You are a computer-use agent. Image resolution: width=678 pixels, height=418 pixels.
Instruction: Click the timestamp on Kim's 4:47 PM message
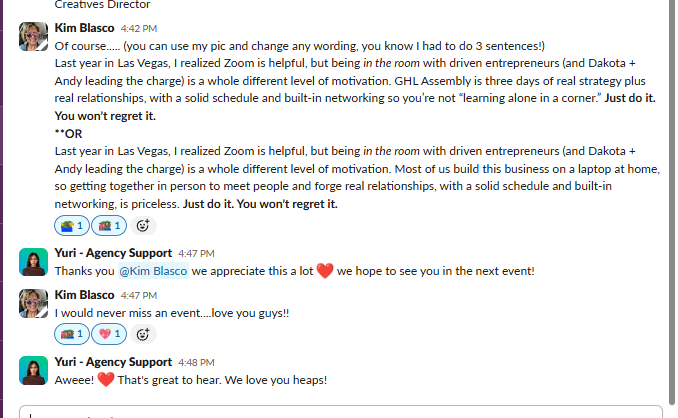tap(139, 295)
